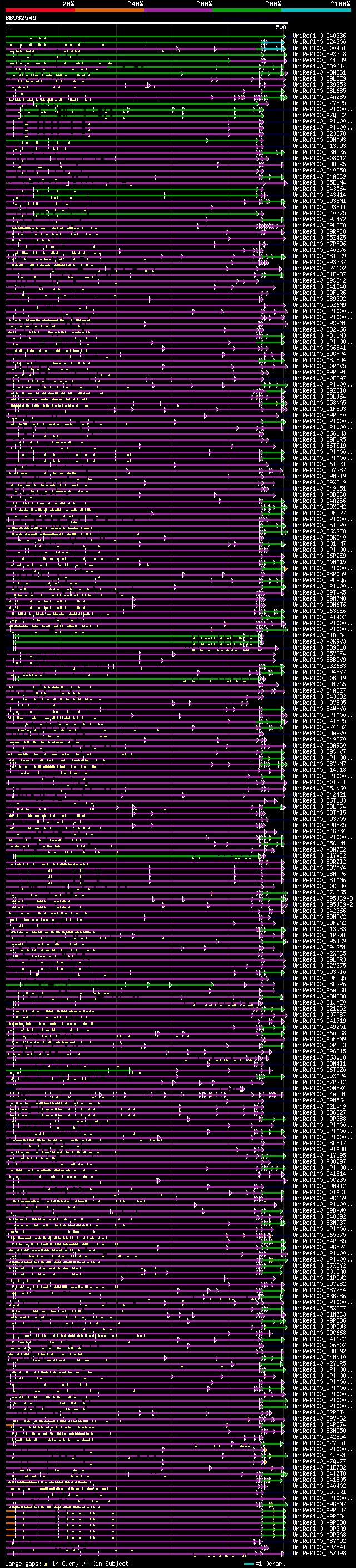
Task: Open hit UniRef100_Q40336
Action: (319, 36)
